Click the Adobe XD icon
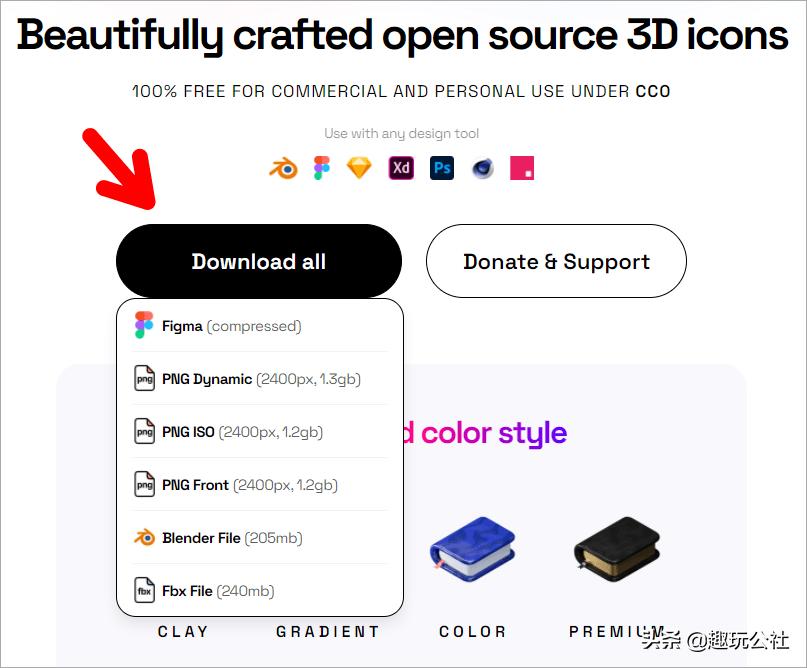 [x=401, y=168]
